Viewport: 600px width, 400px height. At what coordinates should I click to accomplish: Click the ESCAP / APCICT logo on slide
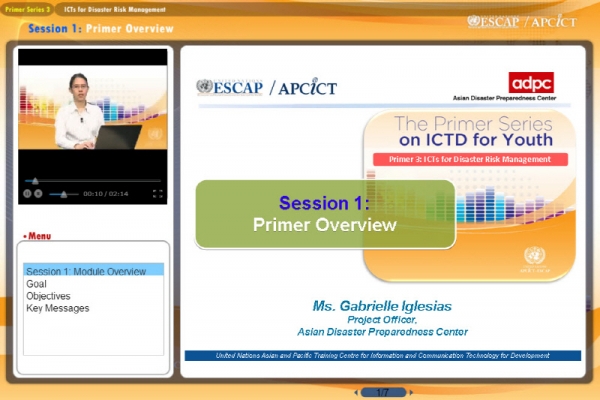pyautogui.click(x=267, y=87)
